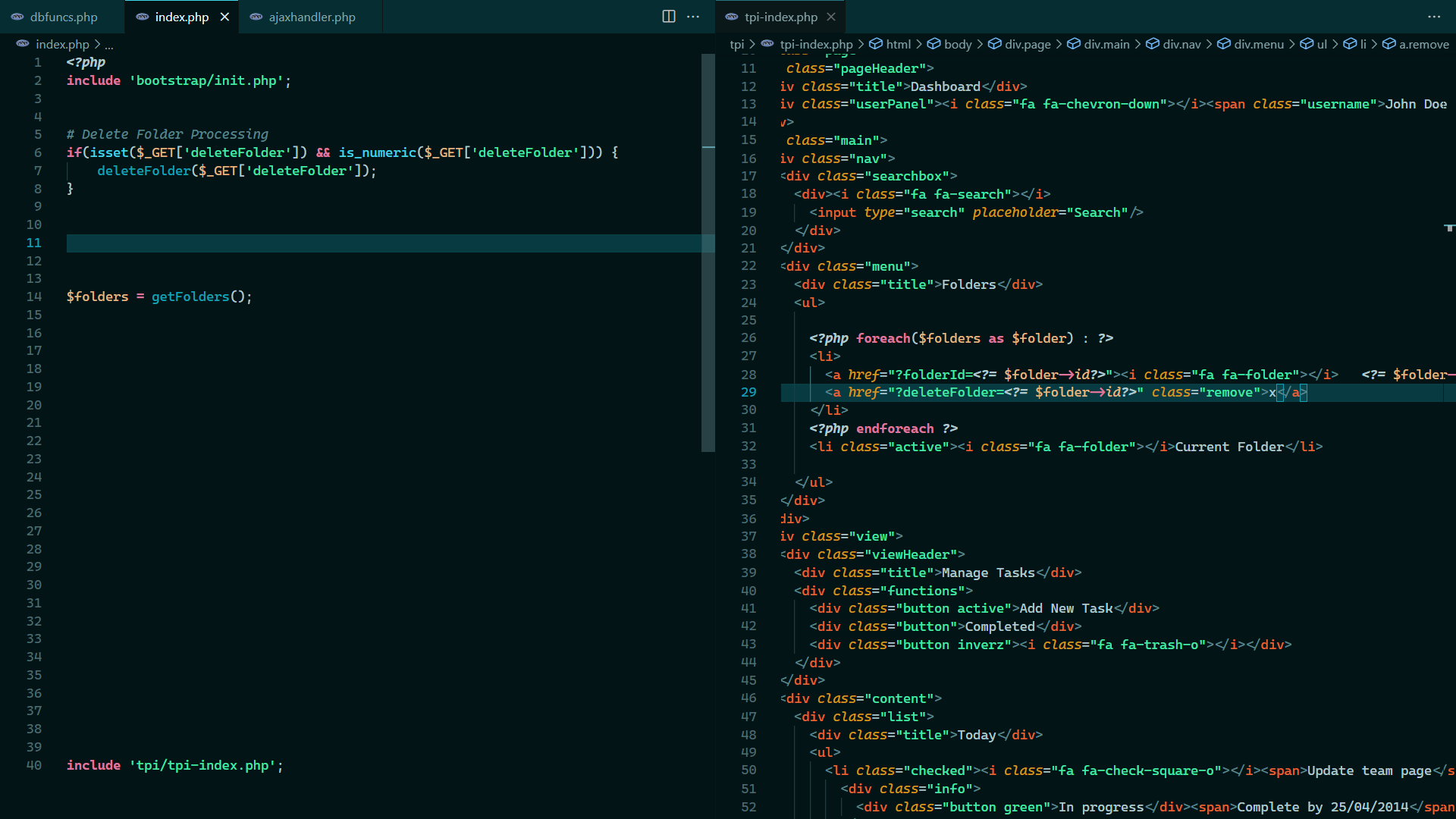
Task: Select the index.php editor tab
Action: pos(181,17)
